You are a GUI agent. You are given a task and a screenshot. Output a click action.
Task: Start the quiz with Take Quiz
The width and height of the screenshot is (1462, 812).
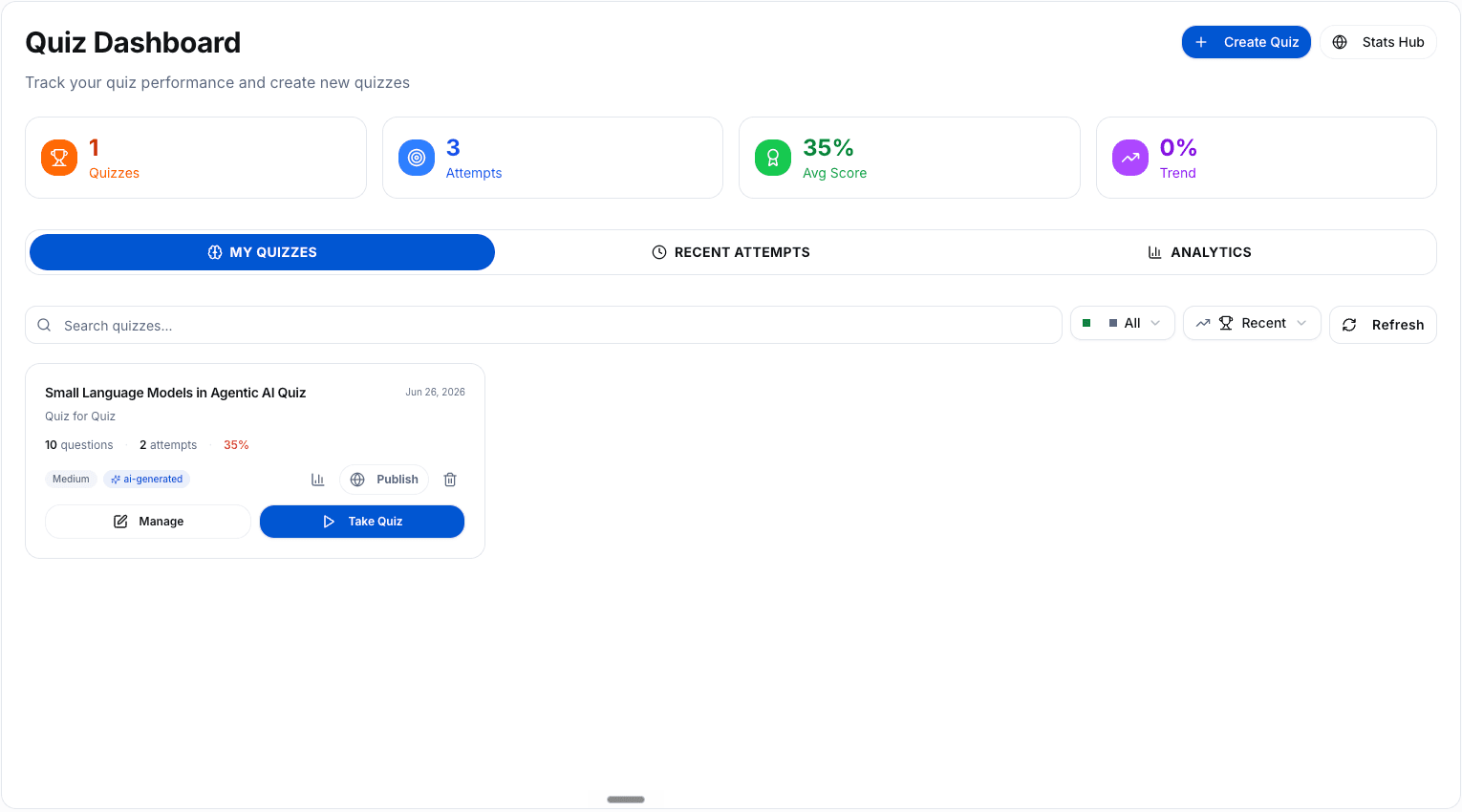[362, 522]
